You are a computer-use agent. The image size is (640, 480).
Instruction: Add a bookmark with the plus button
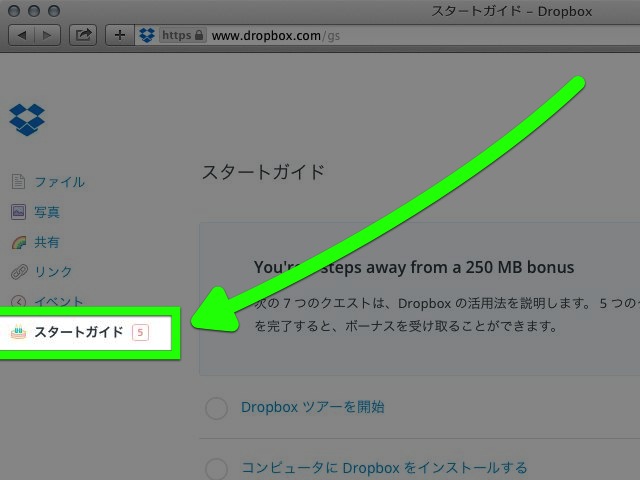click(120, 35)
